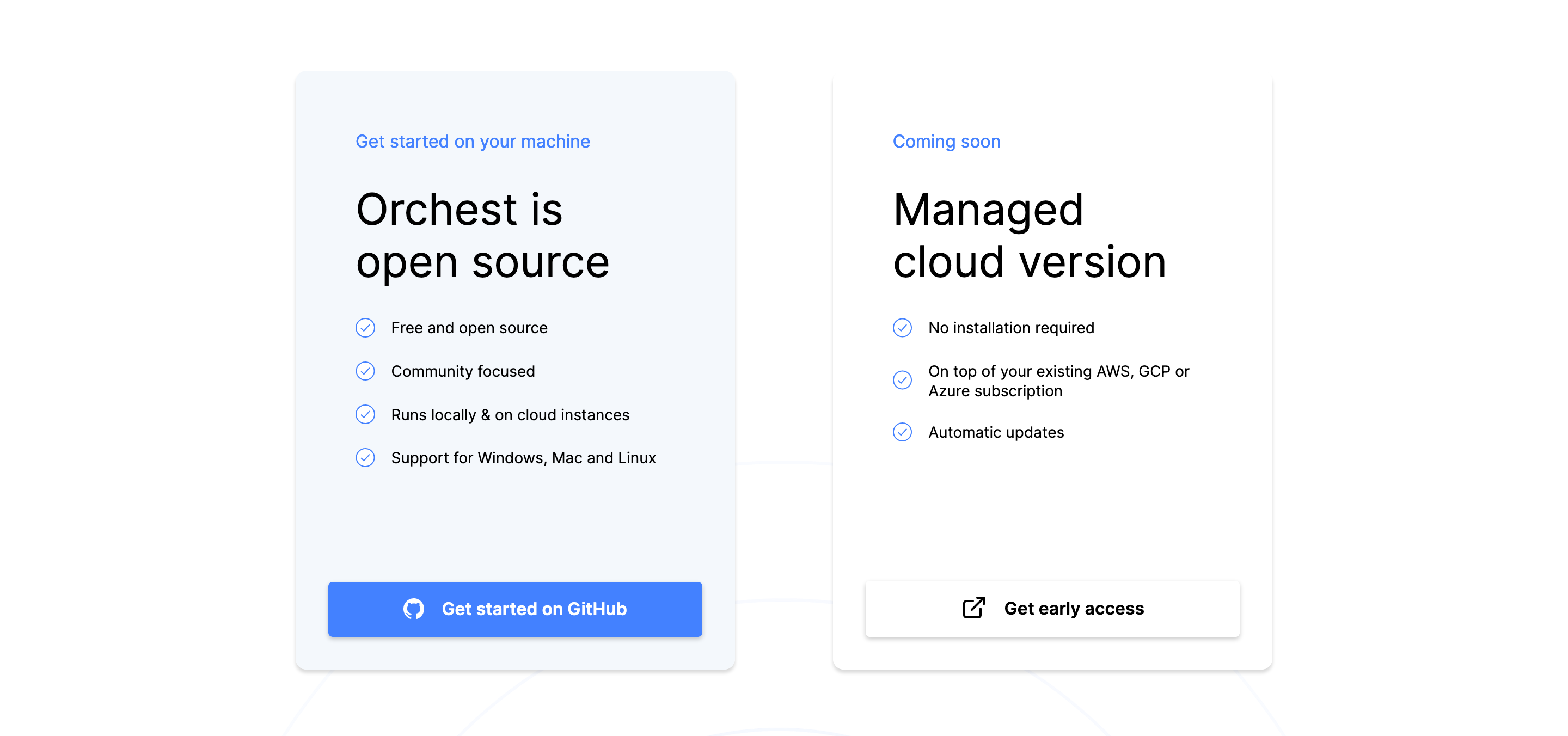Viewport: 1568px width, 736px height.
Task: Click 'Community focused' text
Action: 463,371
